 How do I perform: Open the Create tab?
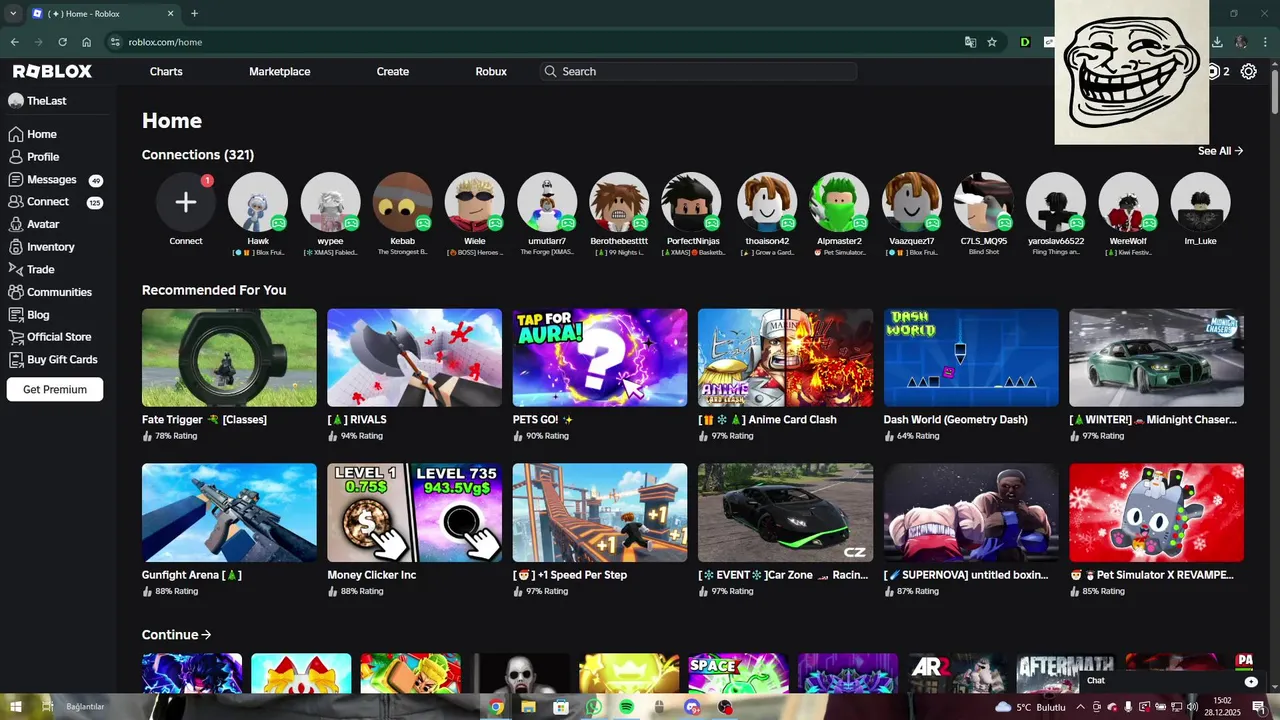(x=393, y=71)
